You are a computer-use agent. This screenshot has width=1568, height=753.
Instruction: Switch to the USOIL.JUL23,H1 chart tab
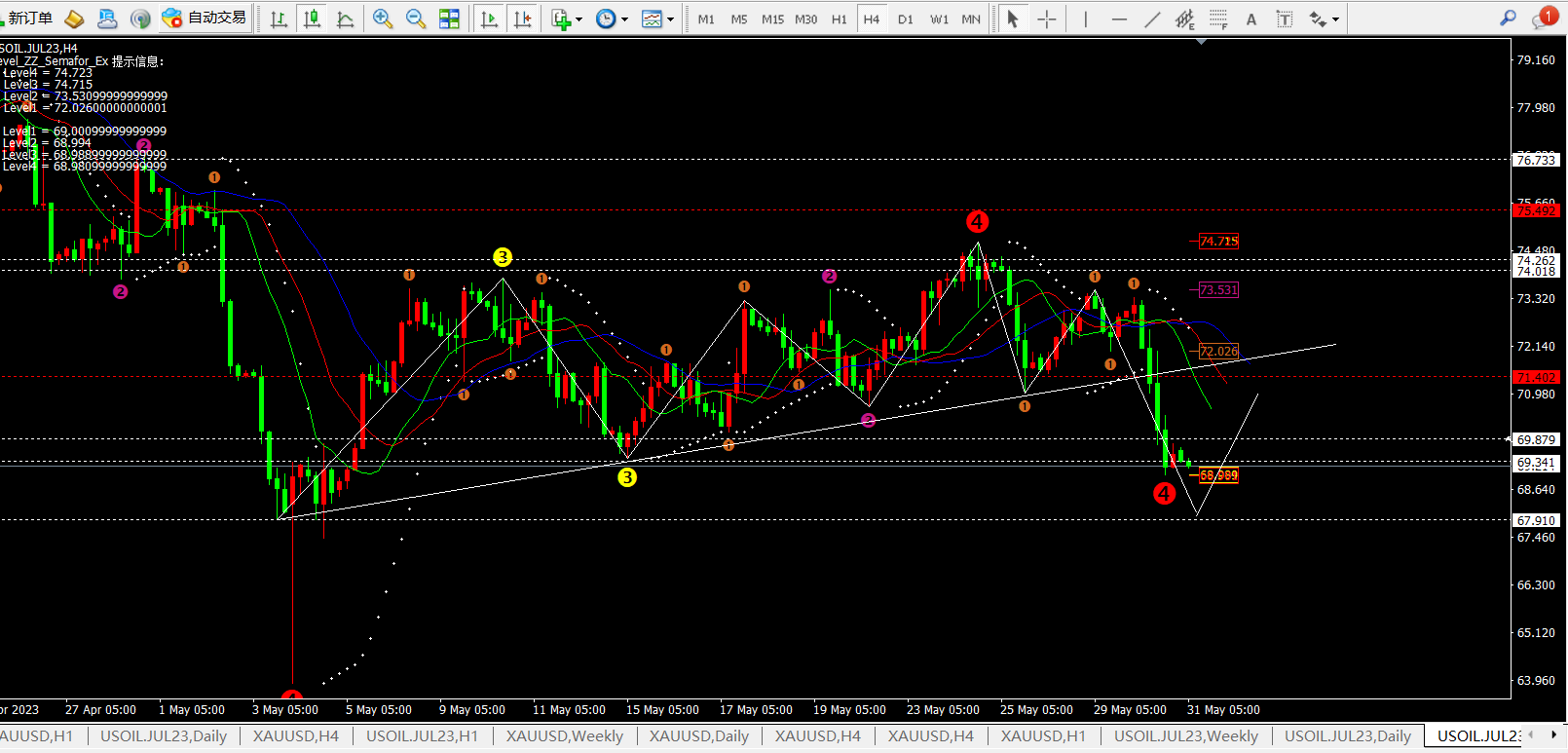click(x=422, y=735)
